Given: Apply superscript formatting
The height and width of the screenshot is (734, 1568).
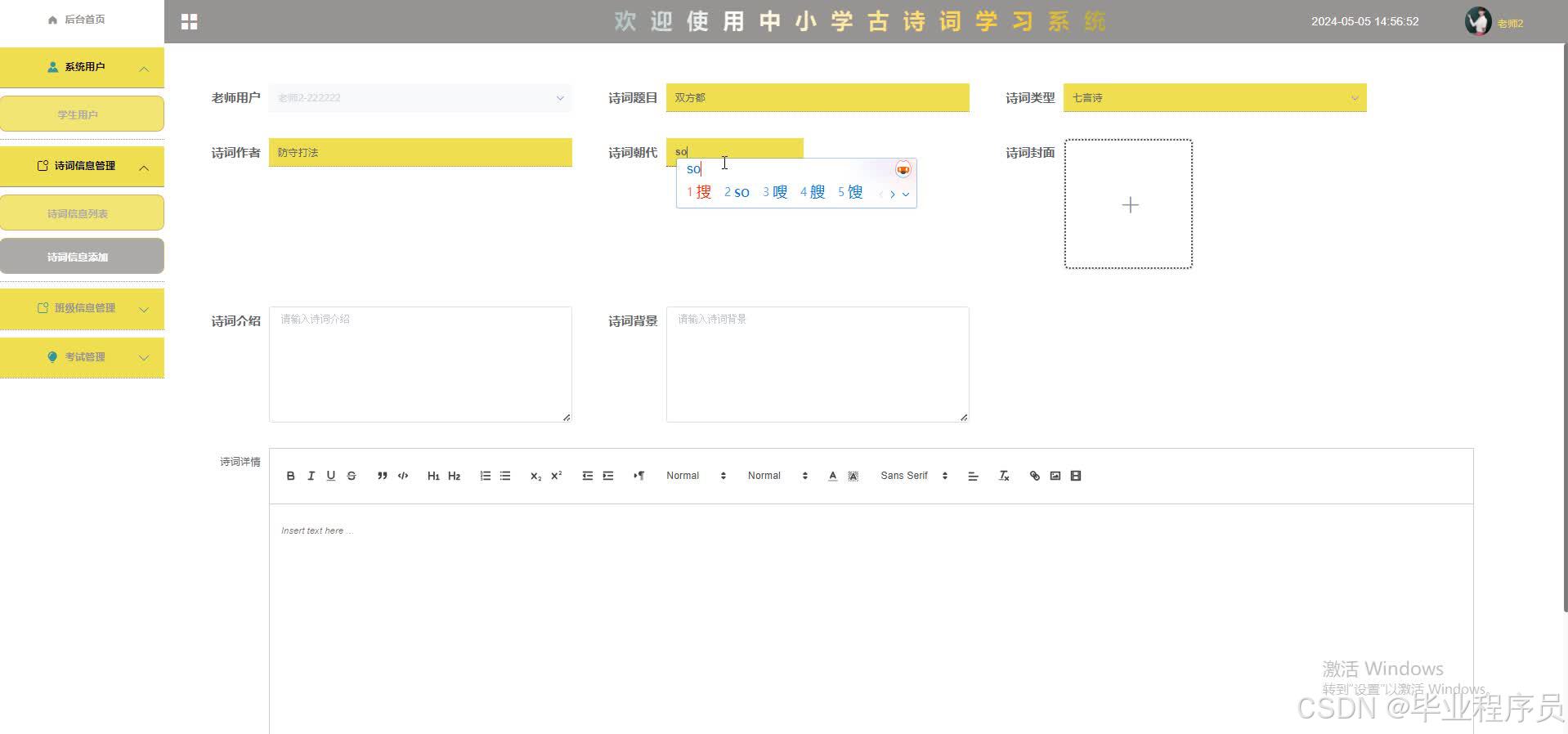Looking at the screenshot, I should (x=557, y=476).
